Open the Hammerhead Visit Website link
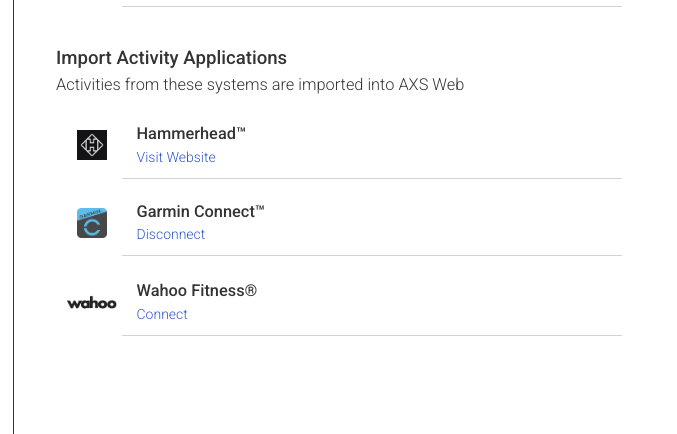This screenshot has height=434, width=677. coord(176,157)
